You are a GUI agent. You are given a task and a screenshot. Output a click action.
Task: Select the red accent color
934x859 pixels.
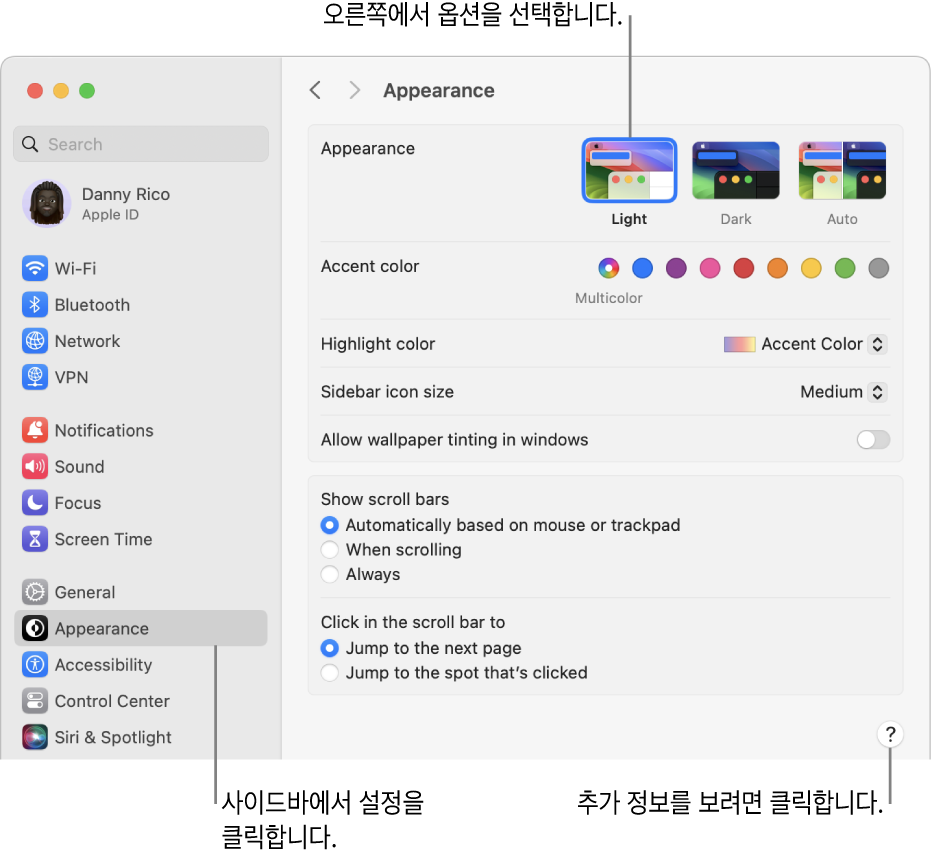pyautogui.click(x=743, y=268)
